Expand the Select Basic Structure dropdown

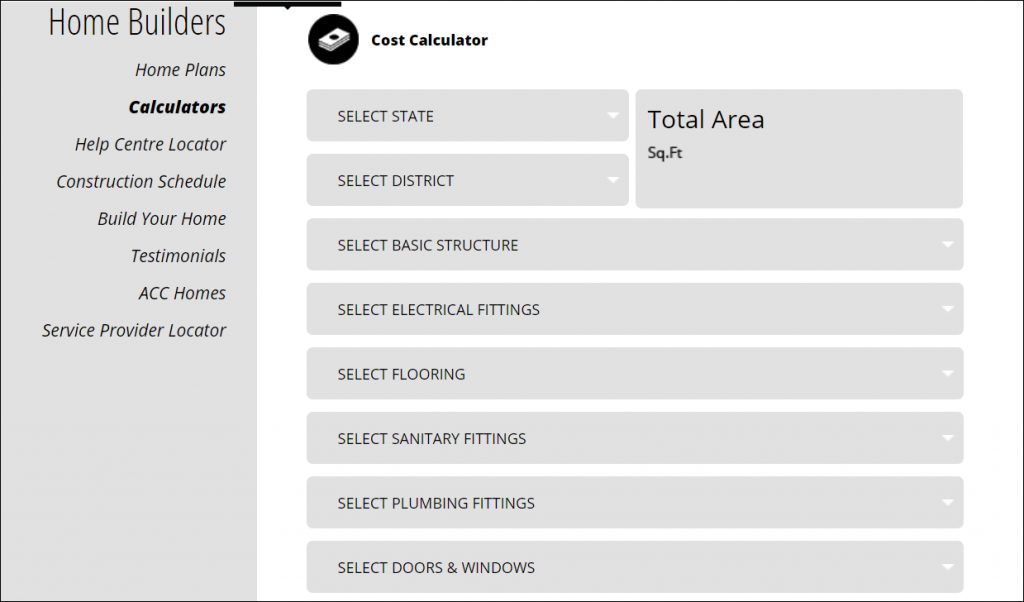(634, 245)
